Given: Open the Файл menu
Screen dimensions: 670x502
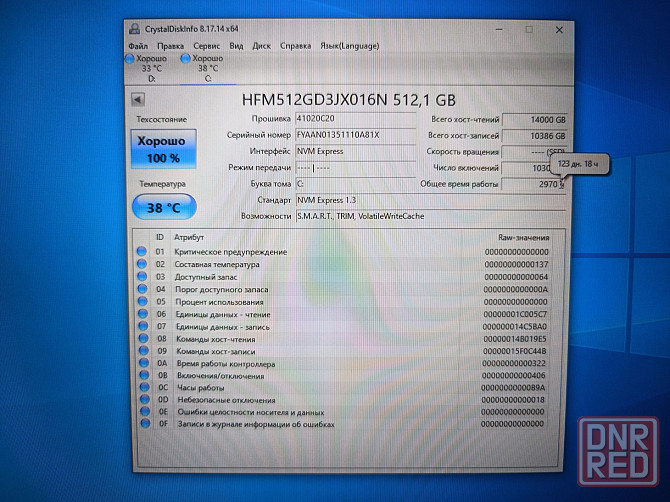Looking at the screenshot, I should click(138, 46).
